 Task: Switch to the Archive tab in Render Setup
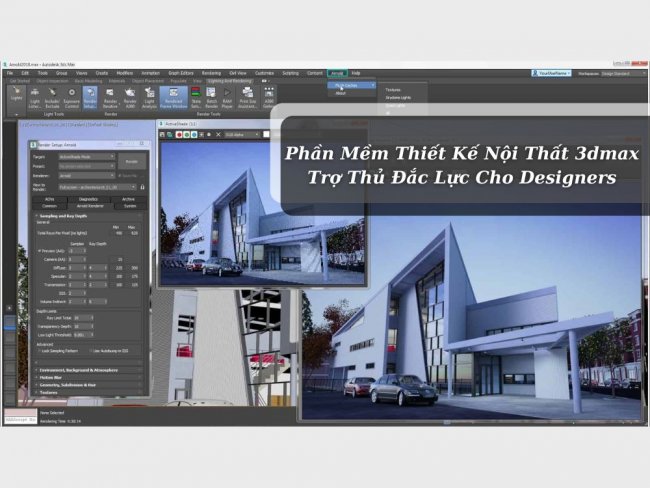128,199
